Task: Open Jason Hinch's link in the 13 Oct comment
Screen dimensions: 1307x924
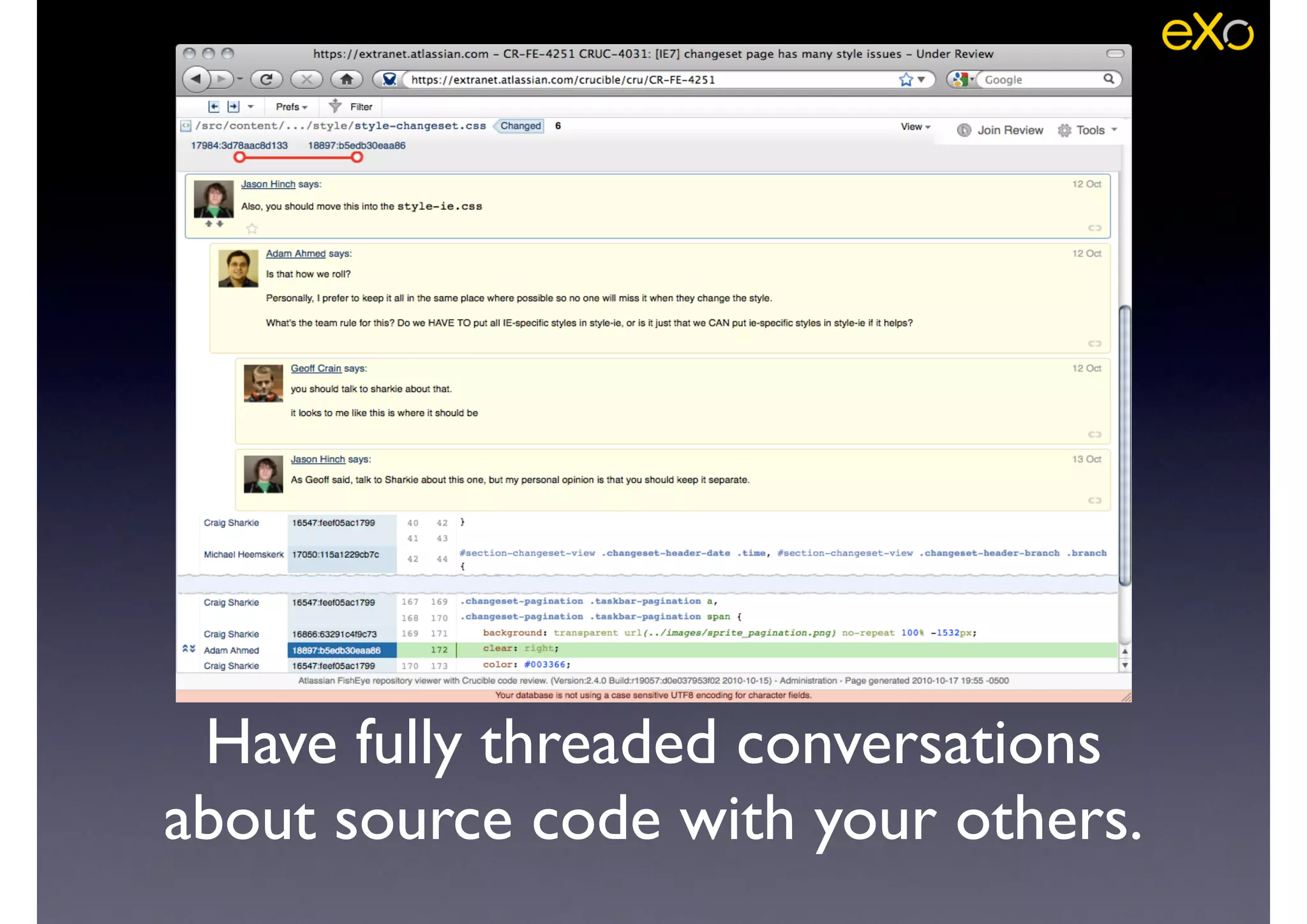Action: coord(318,459)
